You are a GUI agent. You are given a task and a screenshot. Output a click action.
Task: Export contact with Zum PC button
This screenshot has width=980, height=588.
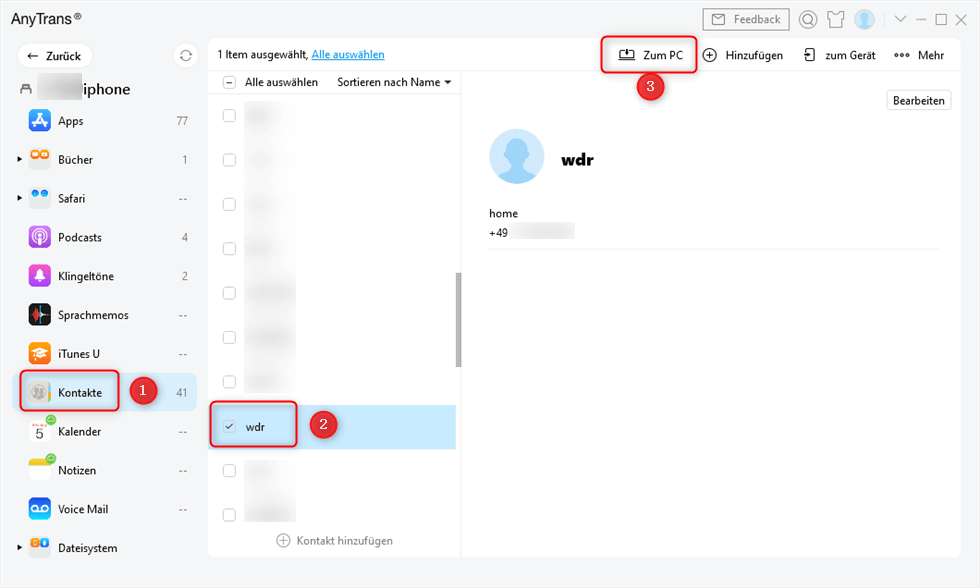coord(650,55)
